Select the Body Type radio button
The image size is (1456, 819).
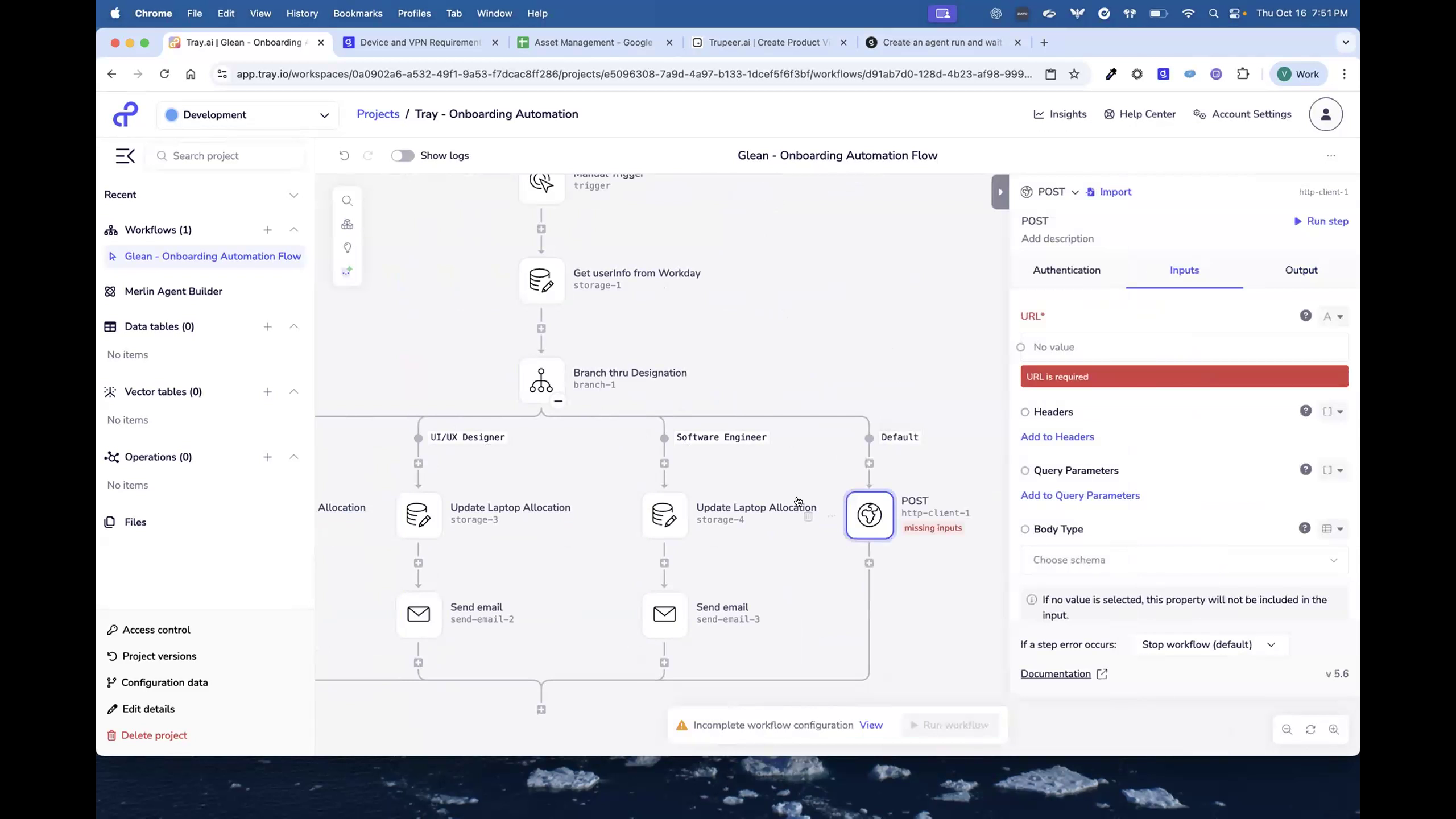pyautogui.click(x=1025, y=529)
